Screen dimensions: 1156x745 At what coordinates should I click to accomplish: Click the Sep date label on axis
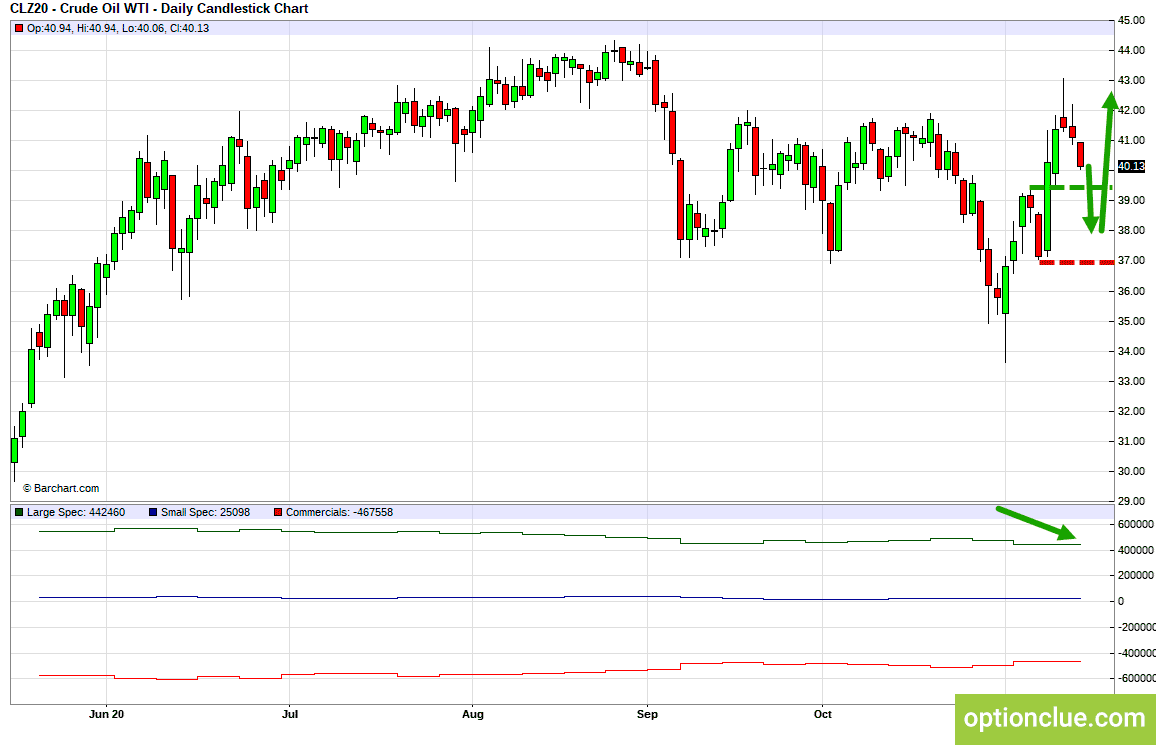click(647, 714)
